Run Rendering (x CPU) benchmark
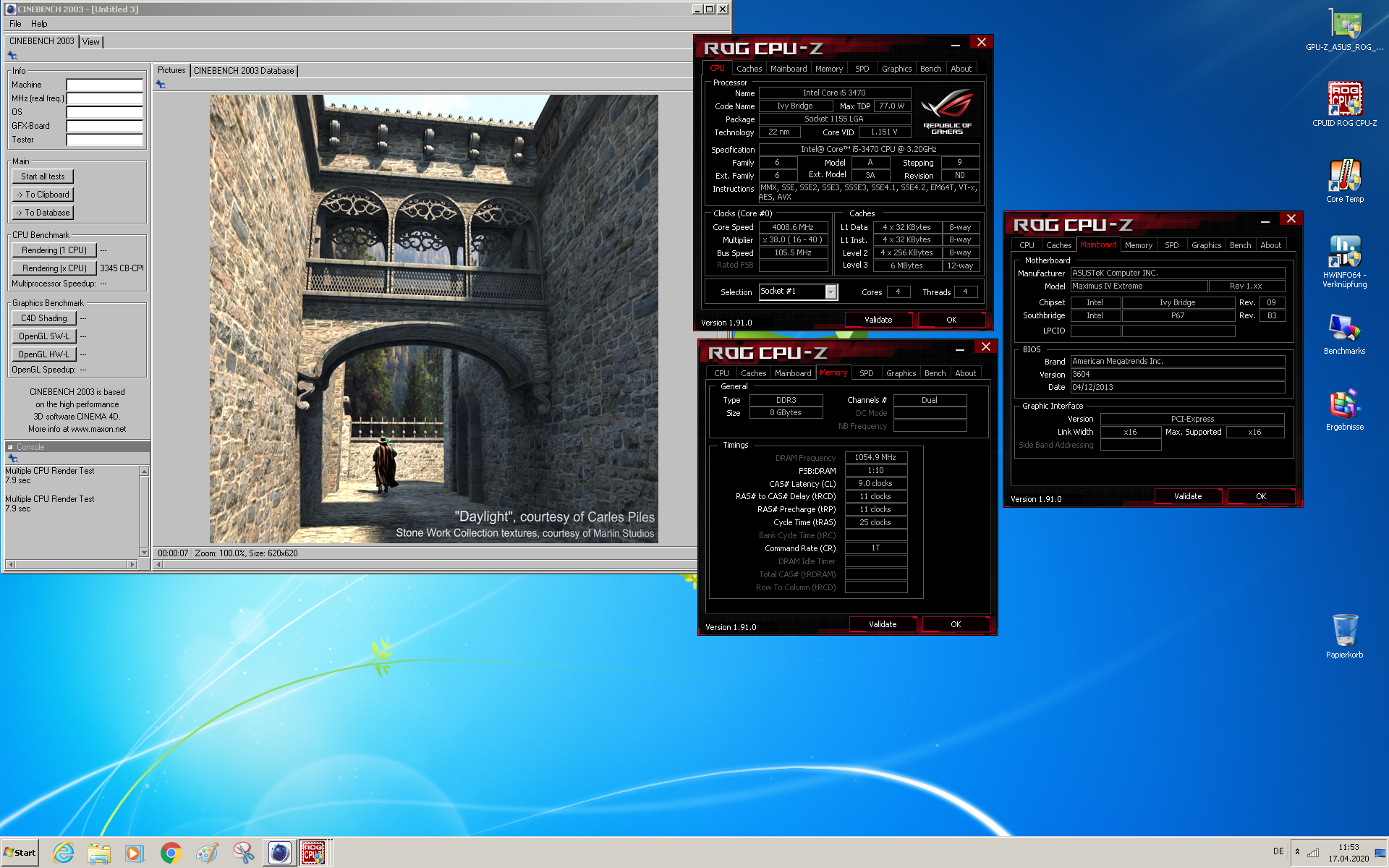1389x868 pixels. pos(54,268)
